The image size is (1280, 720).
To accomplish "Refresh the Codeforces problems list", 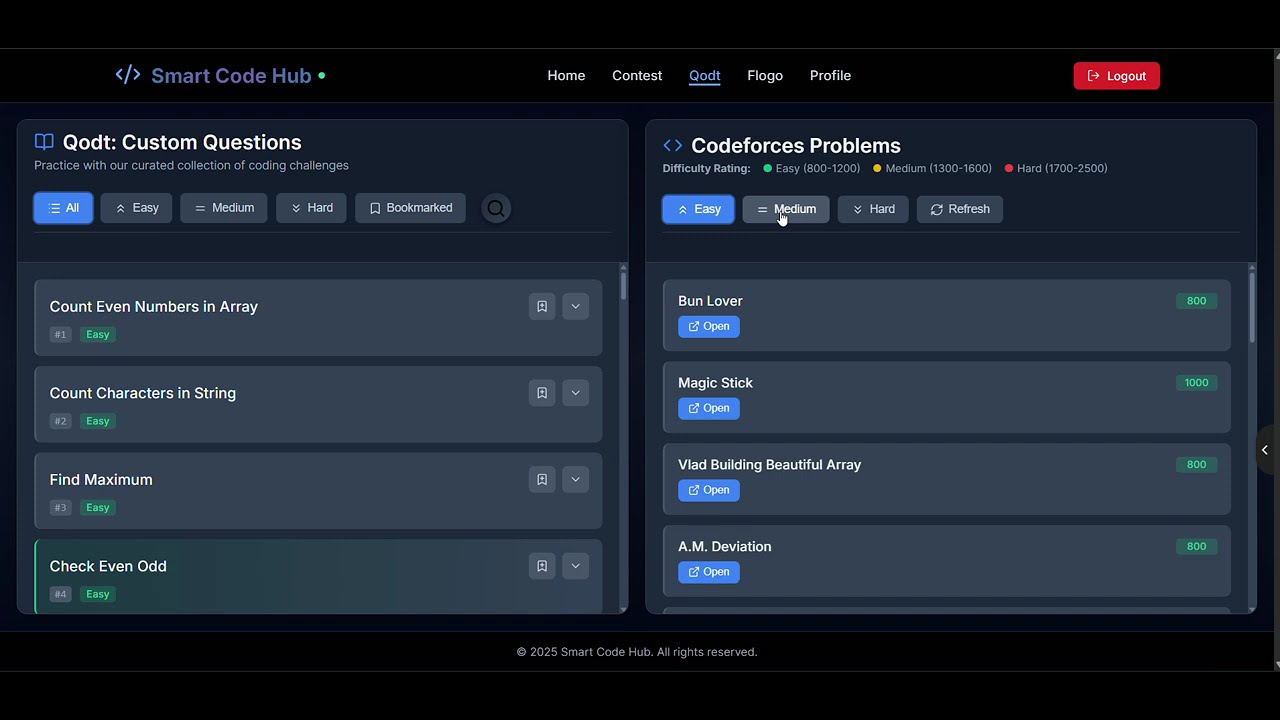I will point(960,209).
